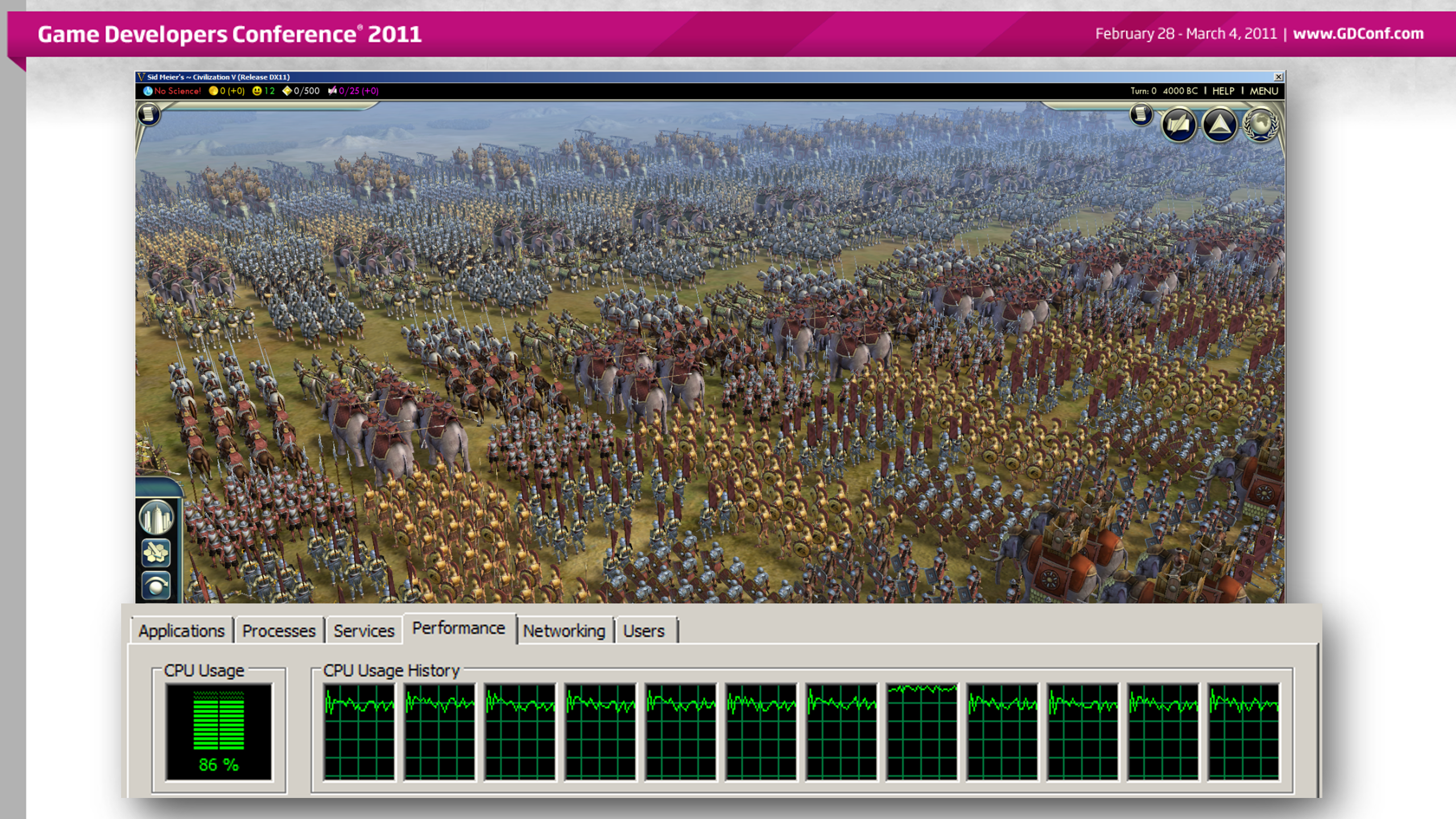Open the game MENU button

1264,91
